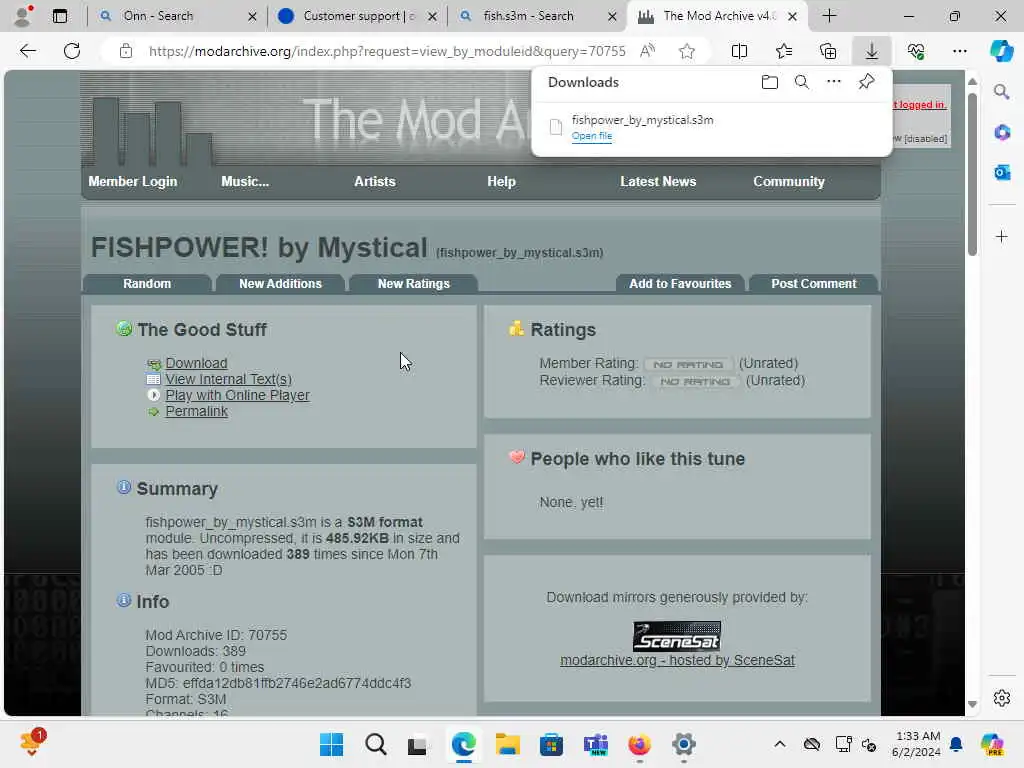Pin the Downloads panel
The width and height of the screenshot is (1024, 768).
(x=867, y=82)
